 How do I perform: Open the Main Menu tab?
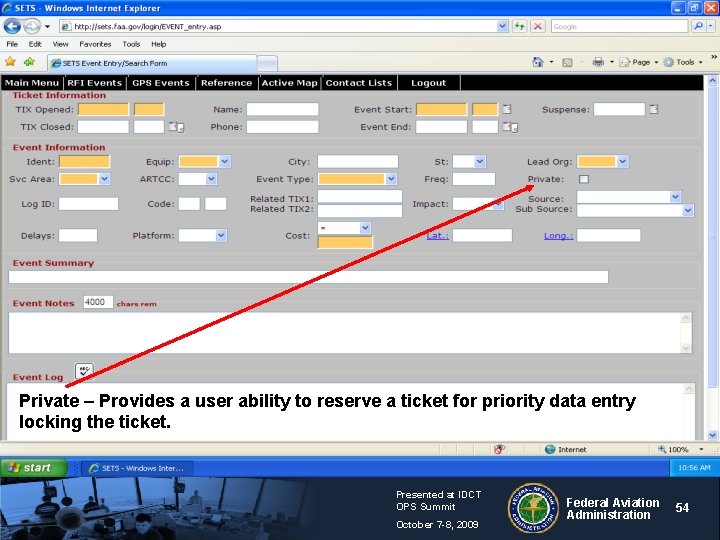32,83
